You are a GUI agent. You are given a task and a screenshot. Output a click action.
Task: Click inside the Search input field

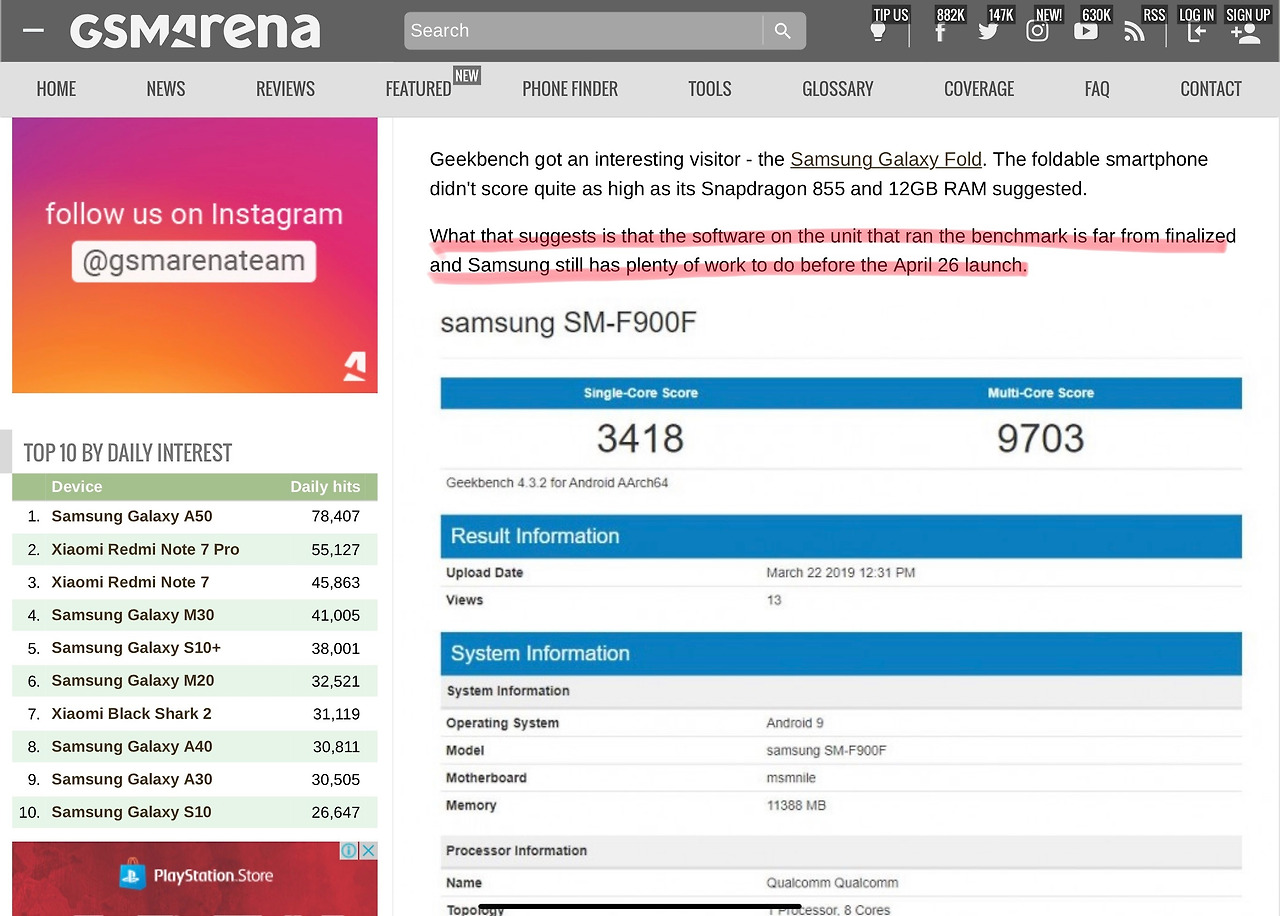583,31
